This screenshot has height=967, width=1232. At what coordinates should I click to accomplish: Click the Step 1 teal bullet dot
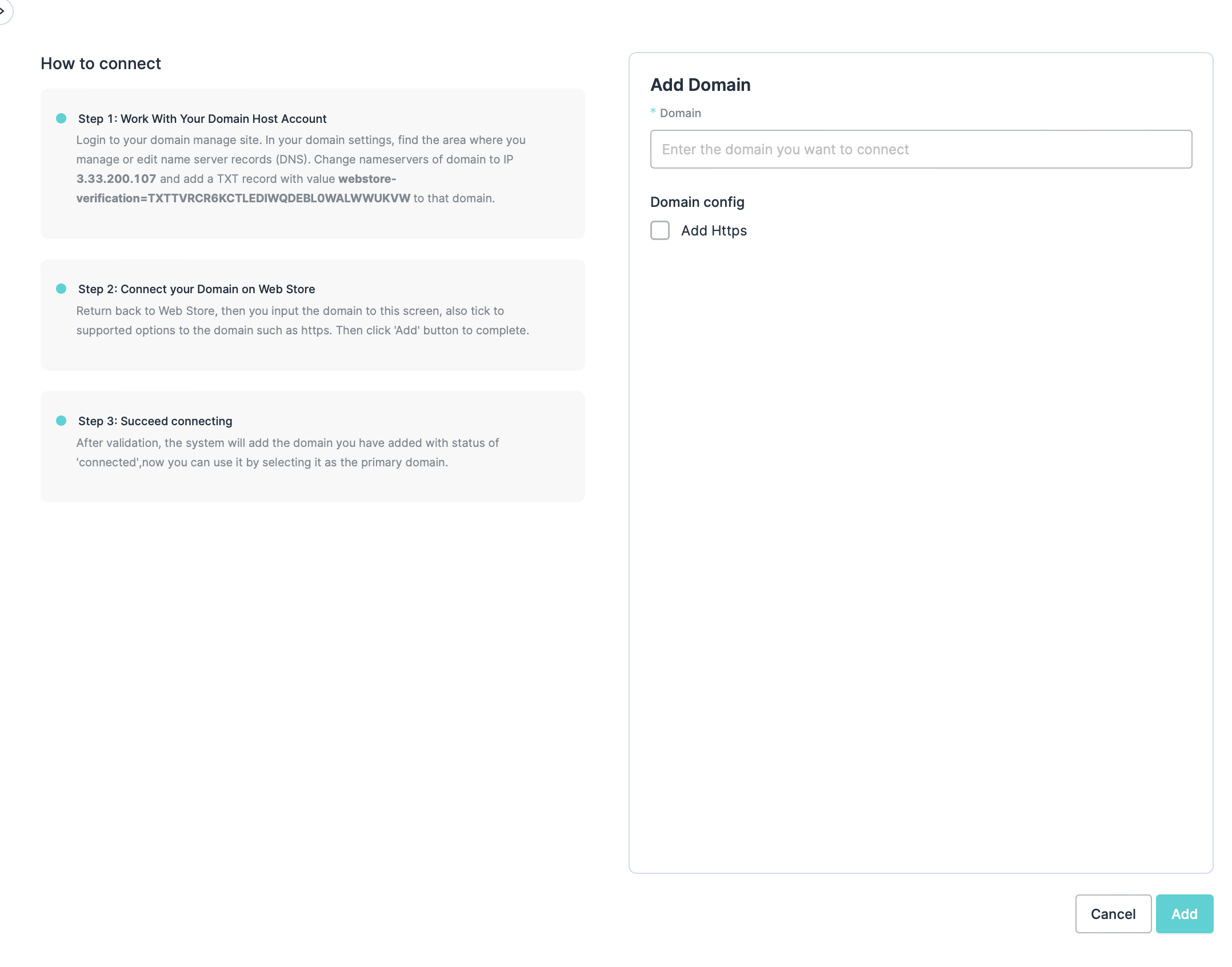[61, 118]
